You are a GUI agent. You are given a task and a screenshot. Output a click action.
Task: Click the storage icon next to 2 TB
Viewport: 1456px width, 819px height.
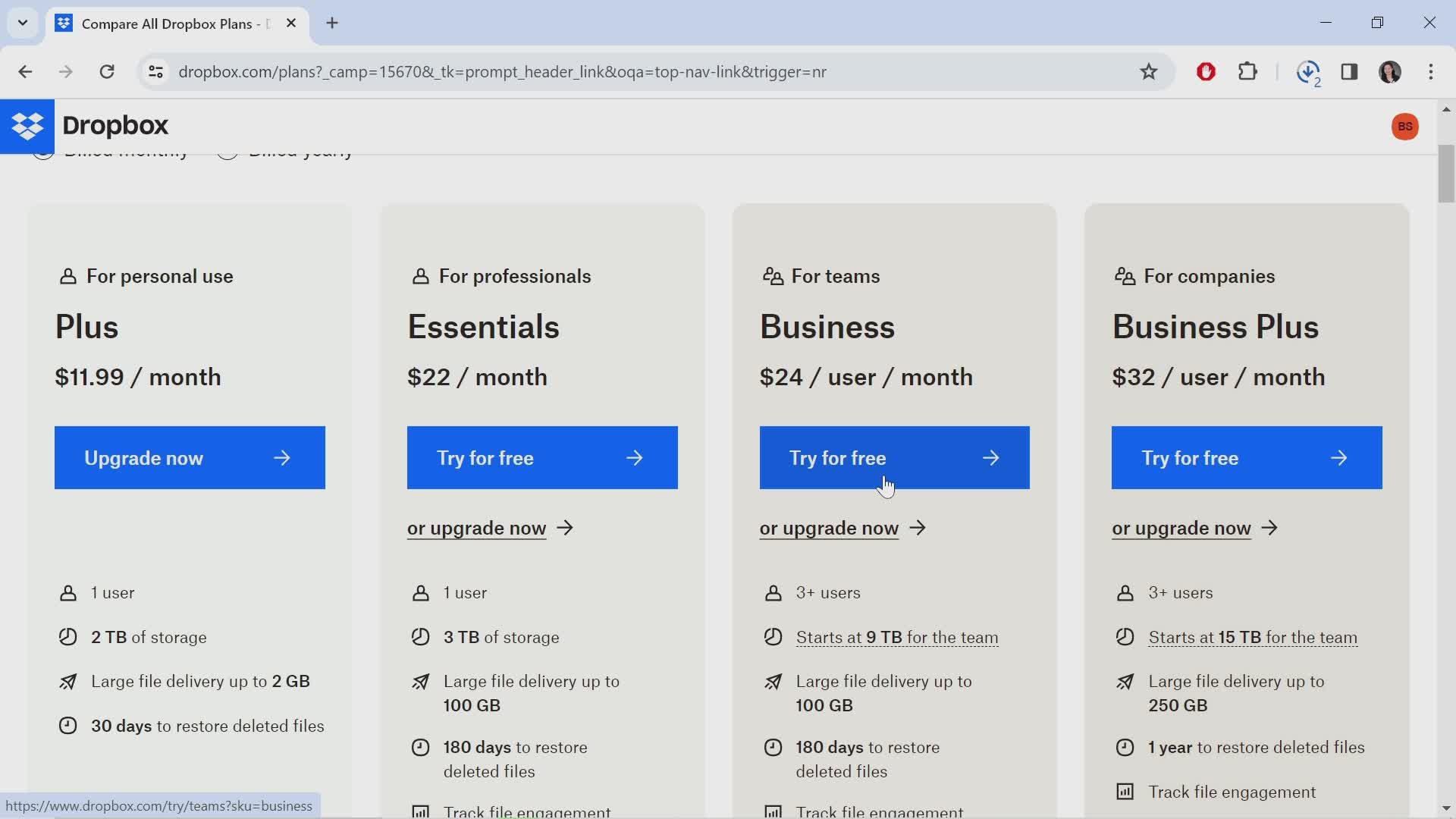pyautogui.click(x=67, y=637)
